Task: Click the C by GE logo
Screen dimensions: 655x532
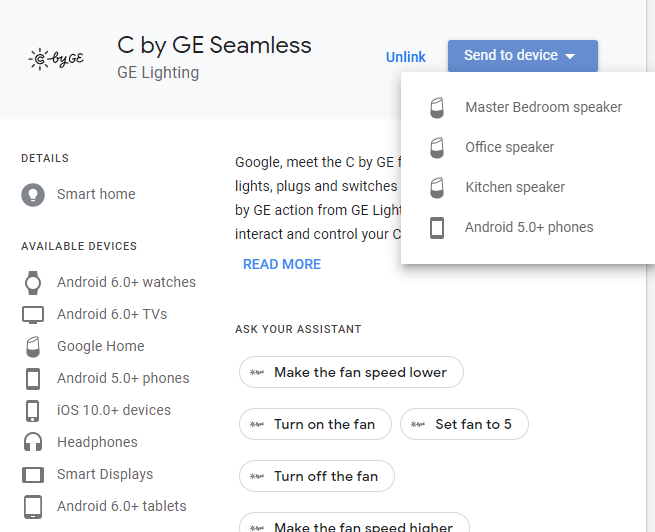Action: pyautogui.click(x=56, y=59)
